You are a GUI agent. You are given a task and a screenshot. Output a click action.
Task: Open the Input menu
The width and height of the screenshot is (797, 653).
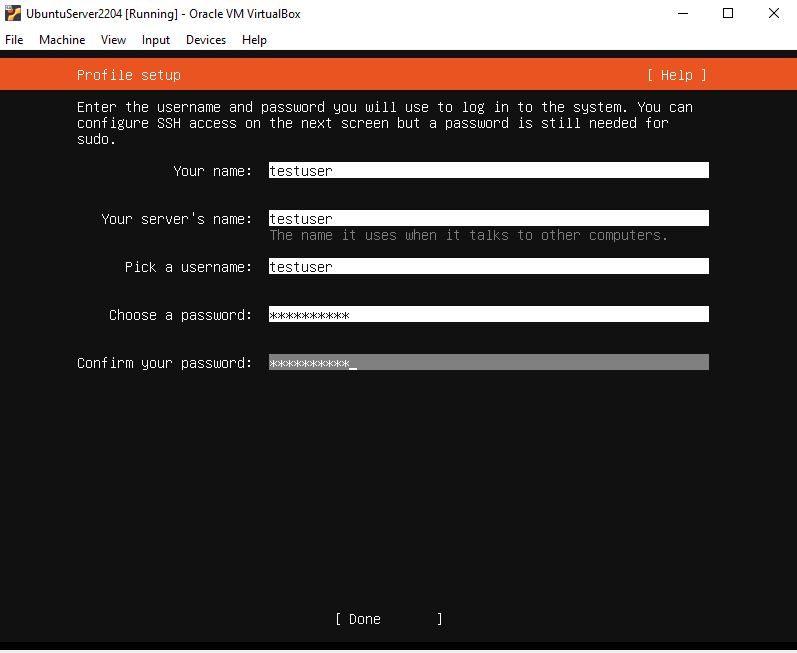156,40
